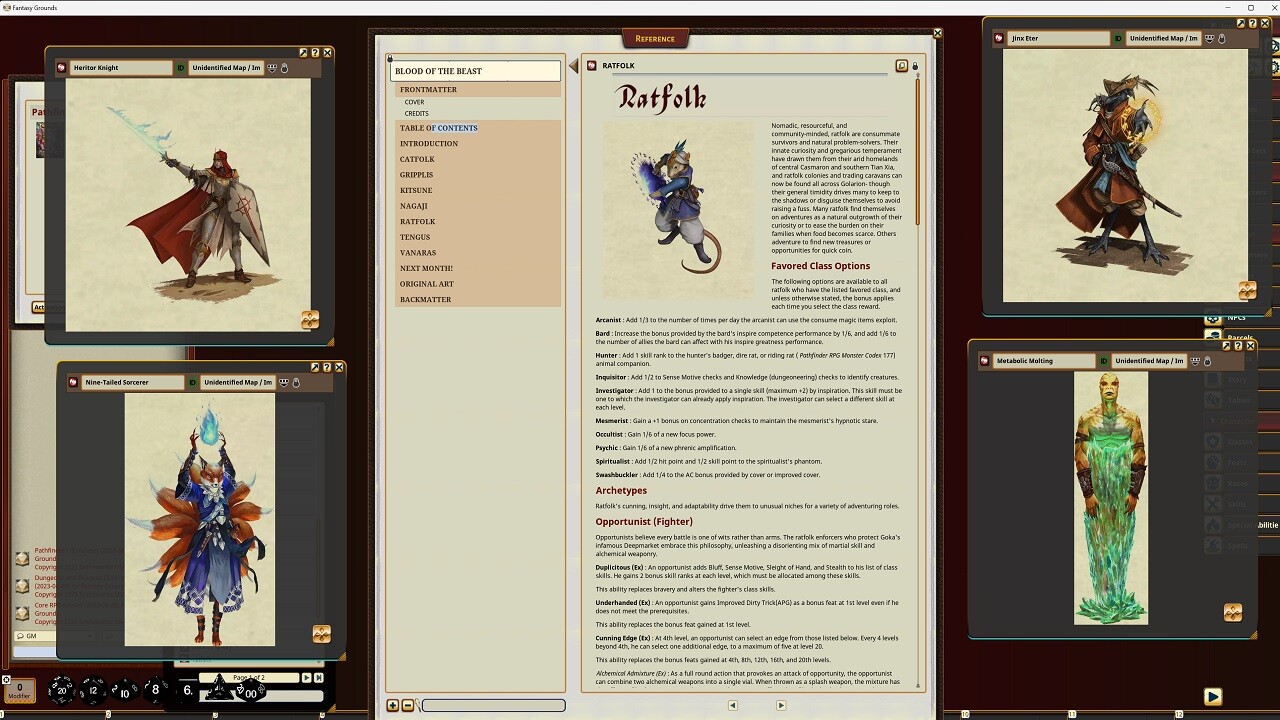Roll the black d20 die

point(60,690)
